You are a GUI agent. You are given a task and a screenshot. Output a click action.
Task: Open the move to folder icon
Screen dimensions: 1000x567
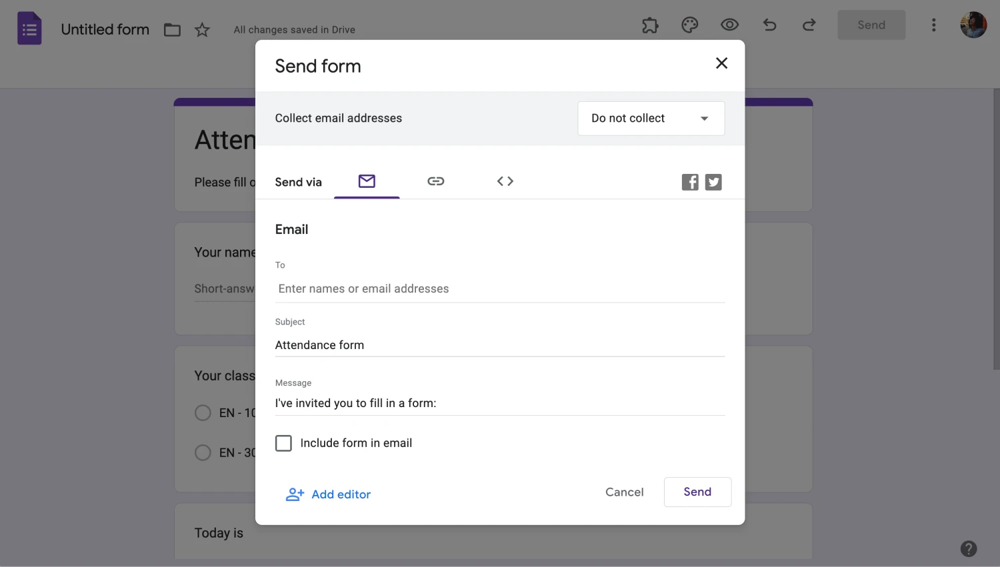(x=172, y=30)
